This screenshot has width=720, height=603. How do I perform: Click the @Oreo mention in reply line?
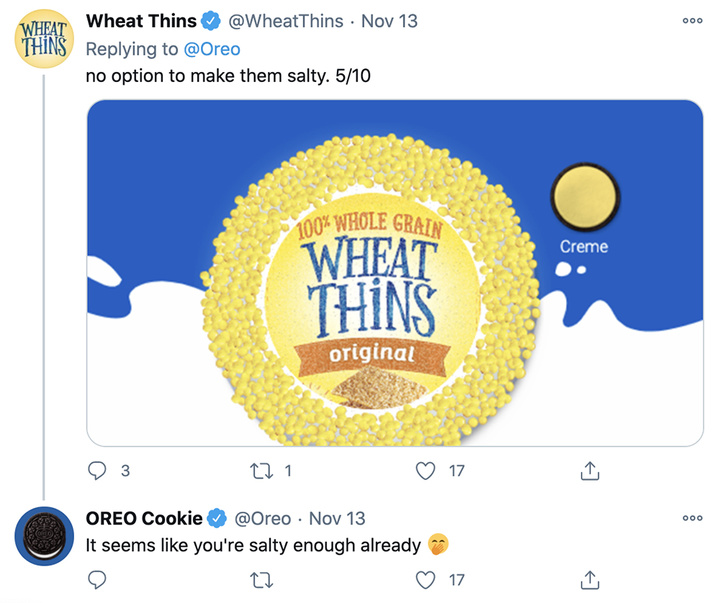pos(212,49)
